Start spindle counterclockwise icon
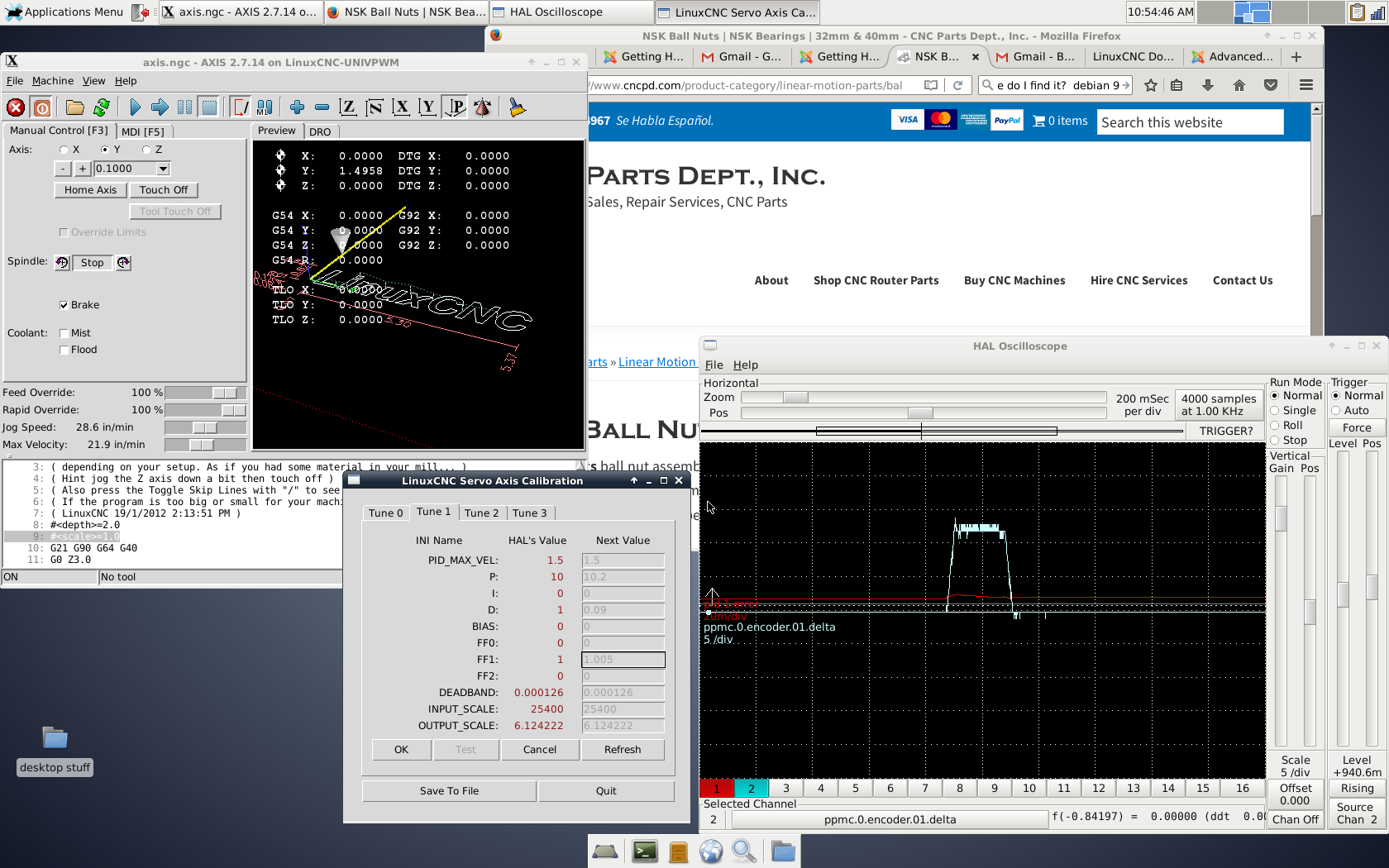This screenshot has height=868, width=1389. tap(62, 263)
